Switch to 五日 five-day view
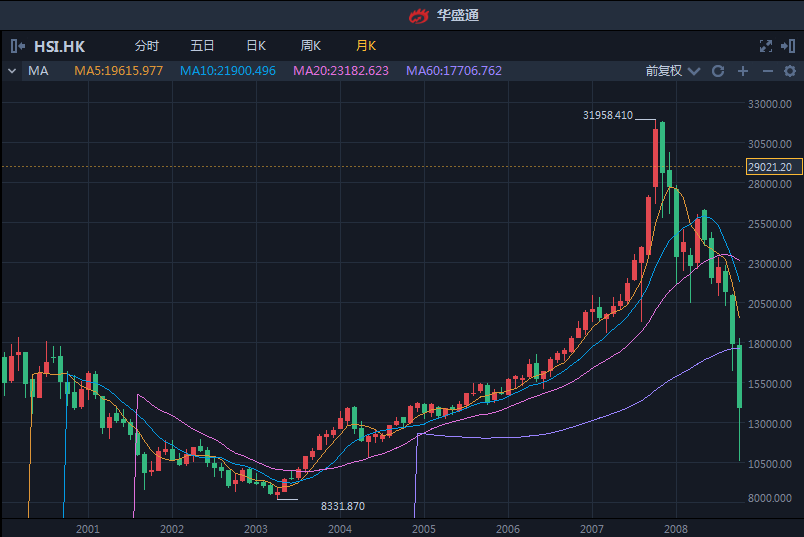This screenshot has height=537, width=804. coord(202,46)
